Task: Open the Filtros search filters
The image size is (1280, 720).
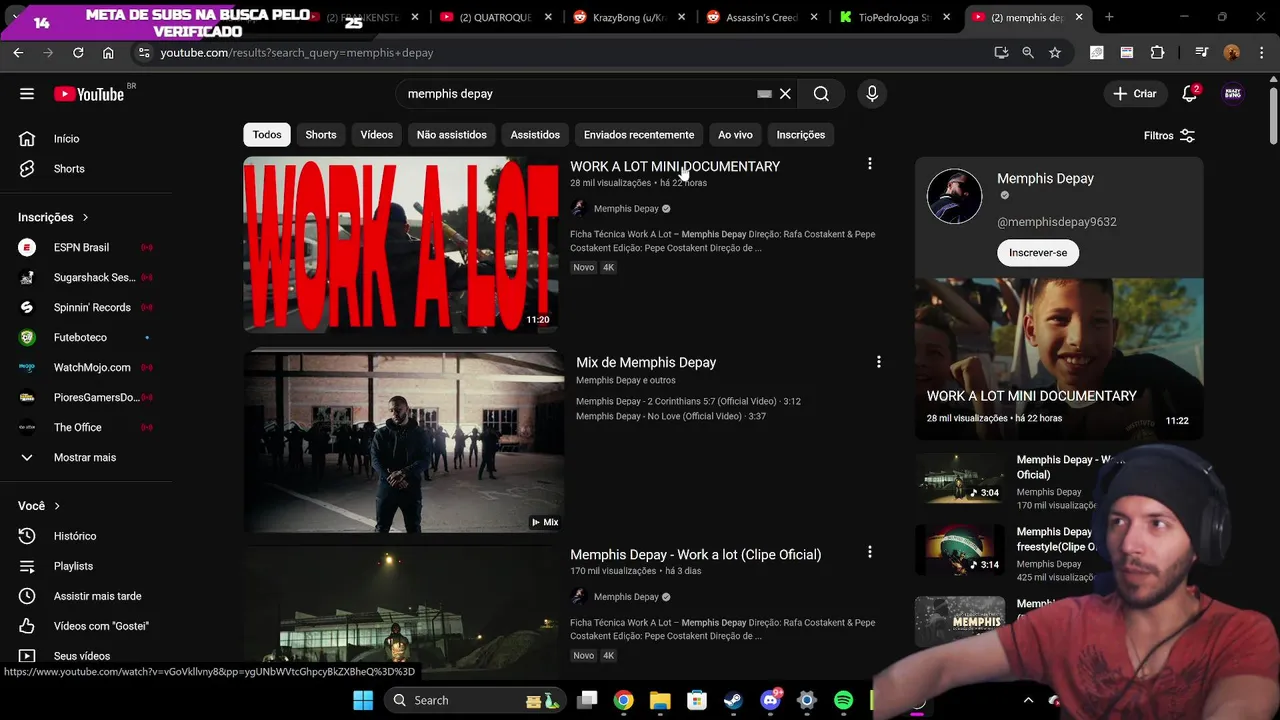Action: click(x=1169, y=136)
